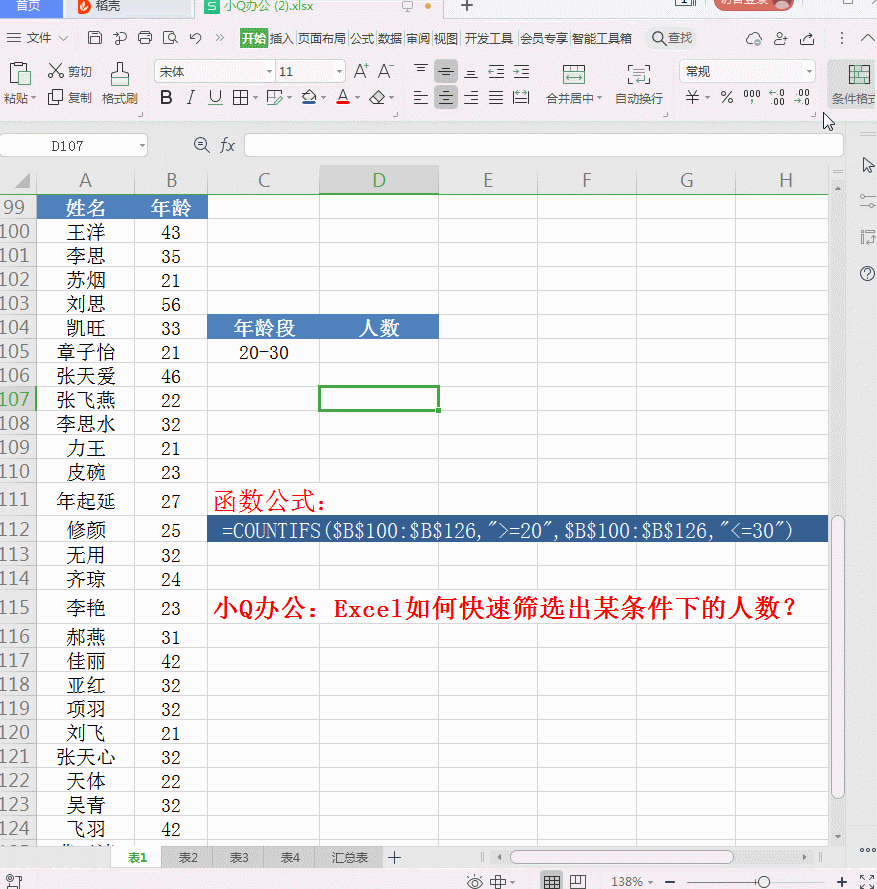Image resolution: width=877 pixels, height=889 pixels.
Task: Open the Review ribbon tab
Action: click(418, 38)
